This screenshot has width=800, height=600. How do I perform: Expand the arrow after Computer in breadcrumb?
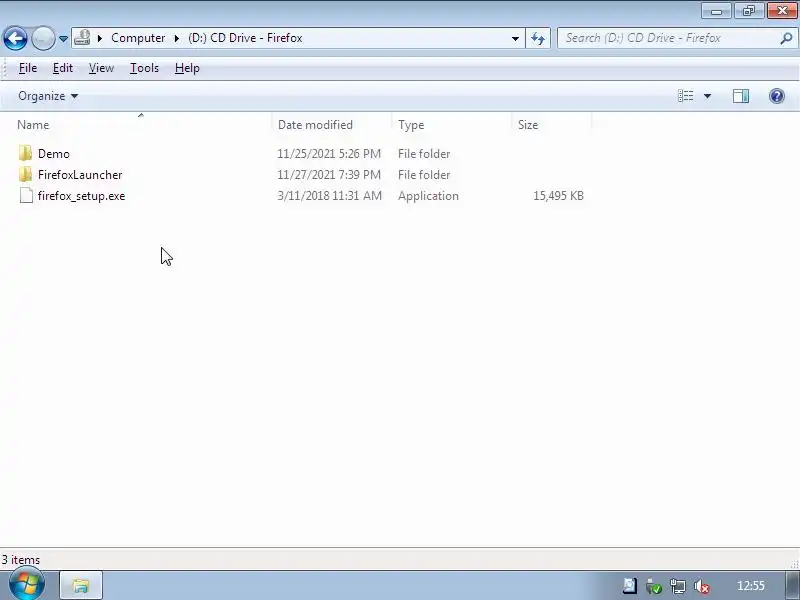[x=177, y=38]
